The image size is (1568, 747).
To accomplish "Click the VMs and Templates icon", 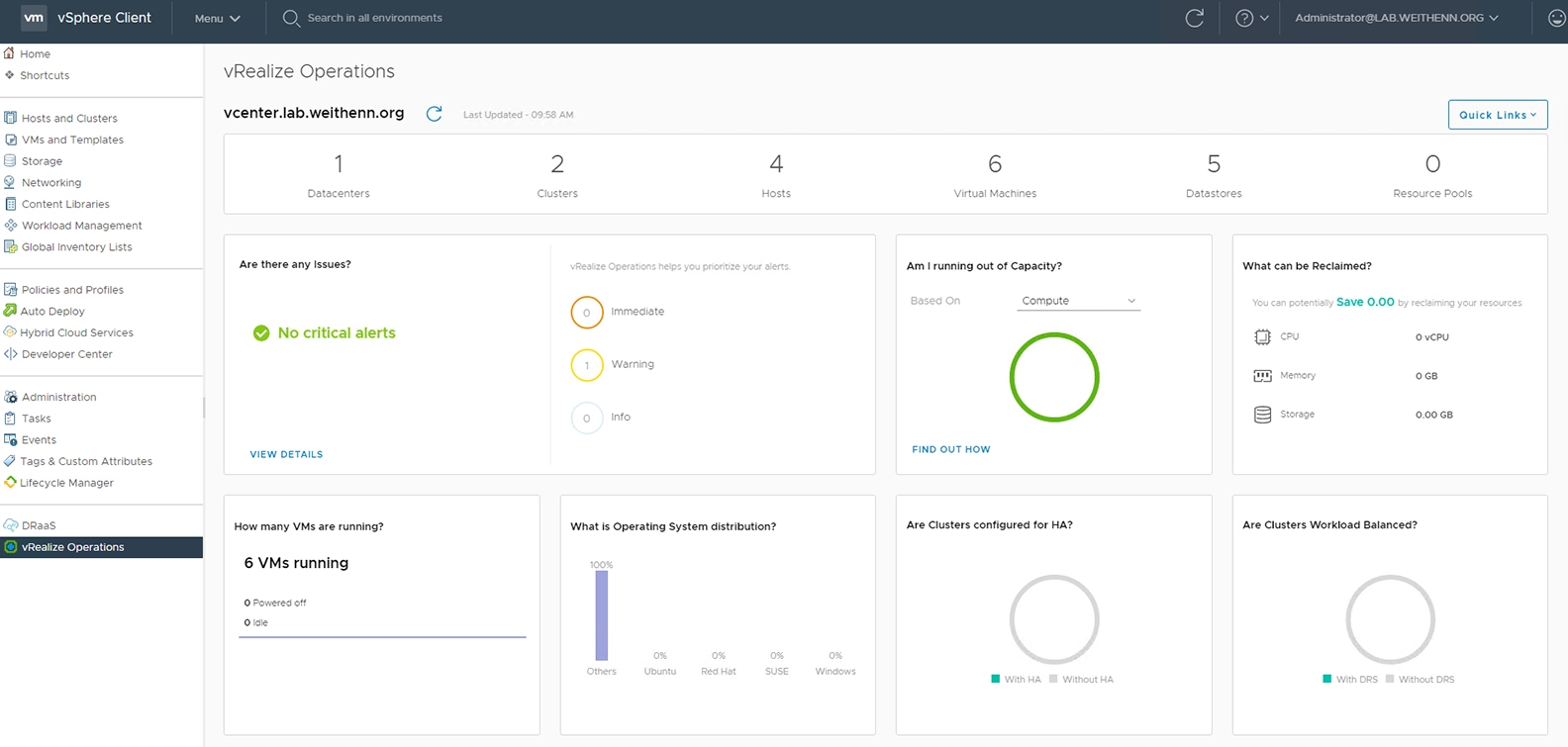I will [x=11, y=140].
